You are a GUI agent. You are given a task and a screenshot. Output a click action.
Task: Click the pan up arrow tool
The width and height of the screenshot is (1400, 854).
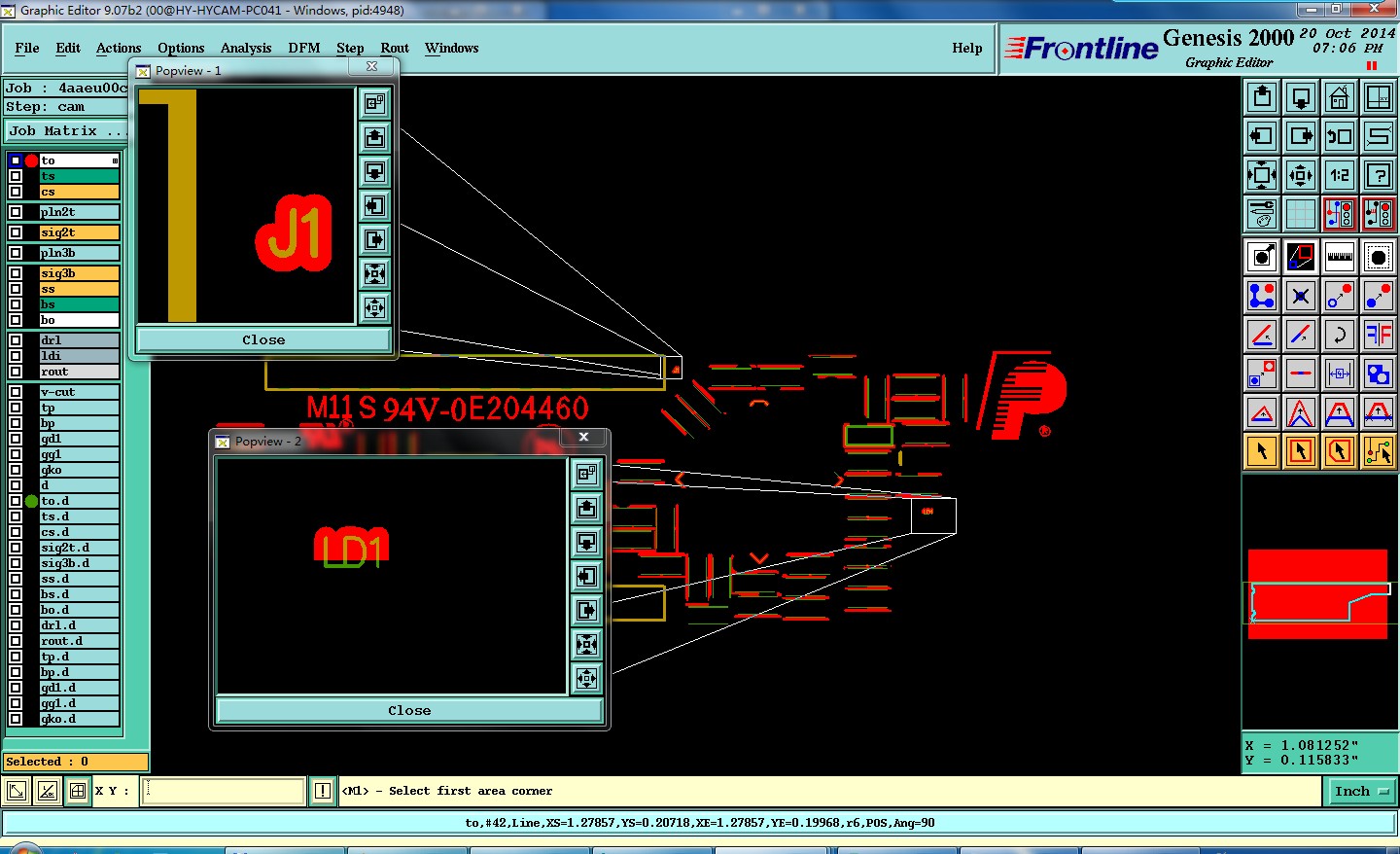click(1262, 97)
